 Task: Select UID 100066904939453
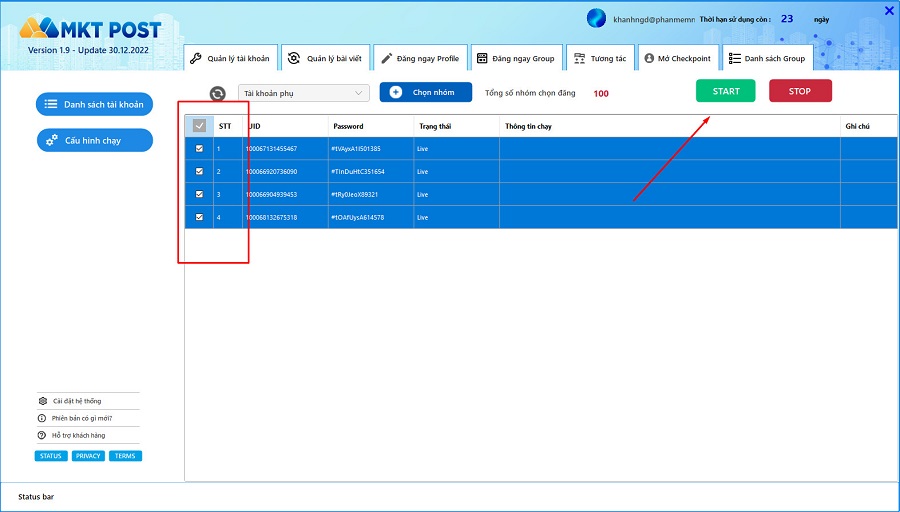pyautogui.click(x=271, y=195)
